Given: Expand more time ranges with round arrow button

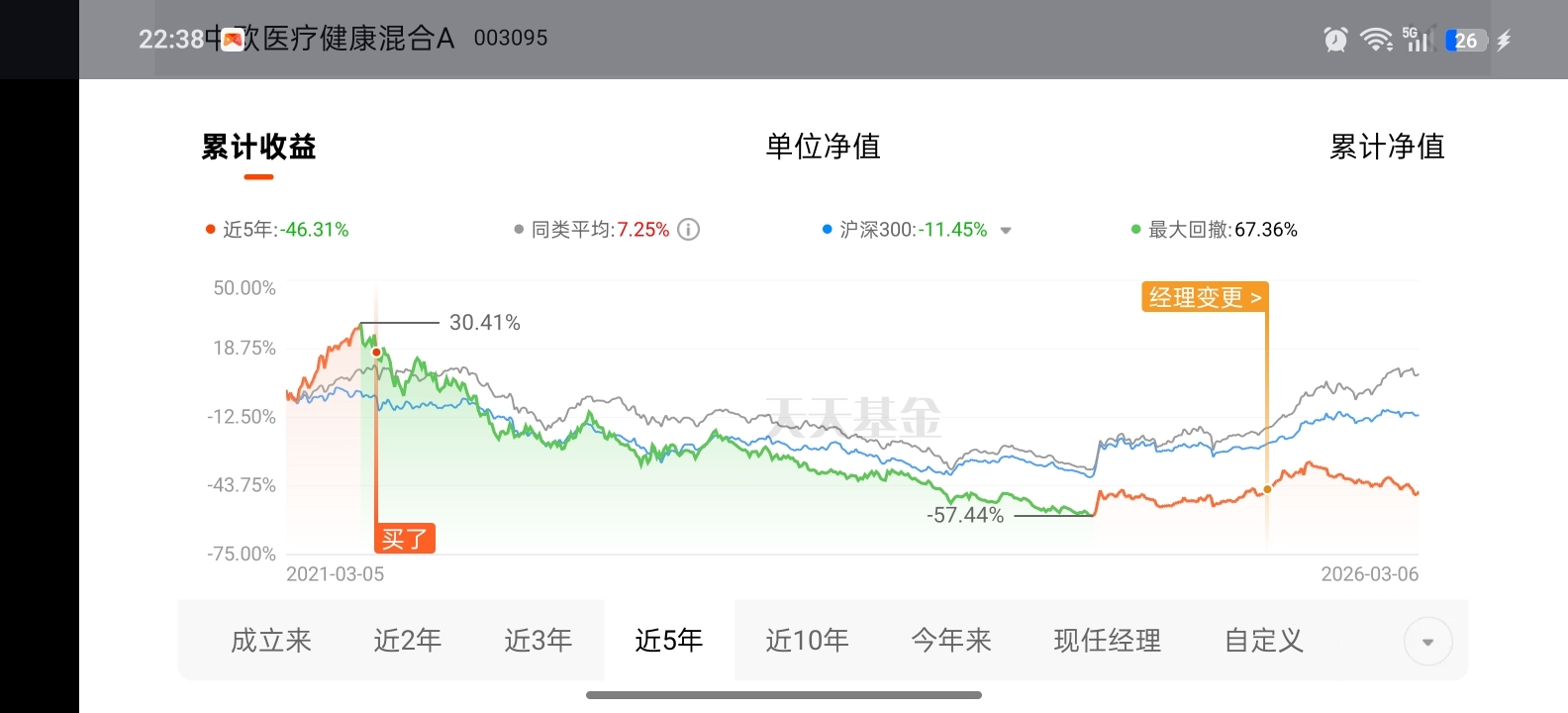Looking at the screenshot, I should pos(1427,642).
